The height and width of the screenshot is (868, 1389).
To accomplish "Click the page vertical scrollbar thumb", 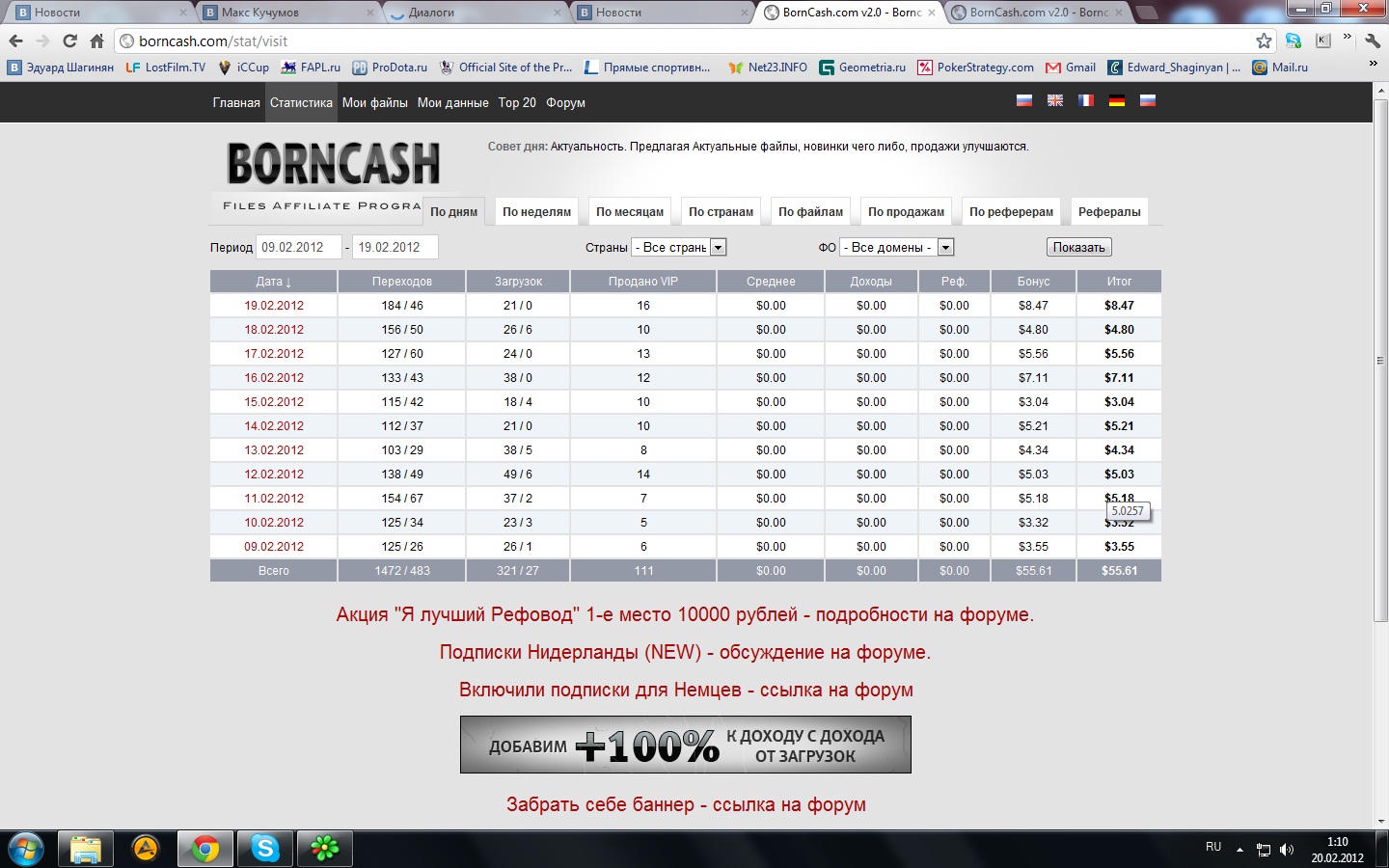I will tap(1380, 360).
